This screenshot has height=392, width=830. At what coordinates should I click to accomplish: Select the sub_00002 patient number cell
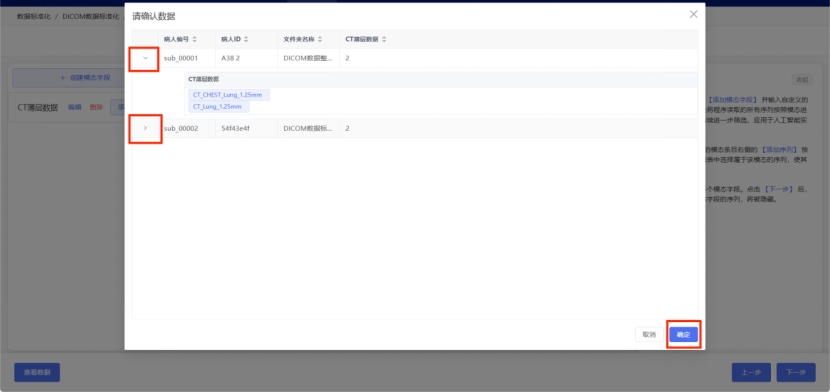click(x=187, y=128)
